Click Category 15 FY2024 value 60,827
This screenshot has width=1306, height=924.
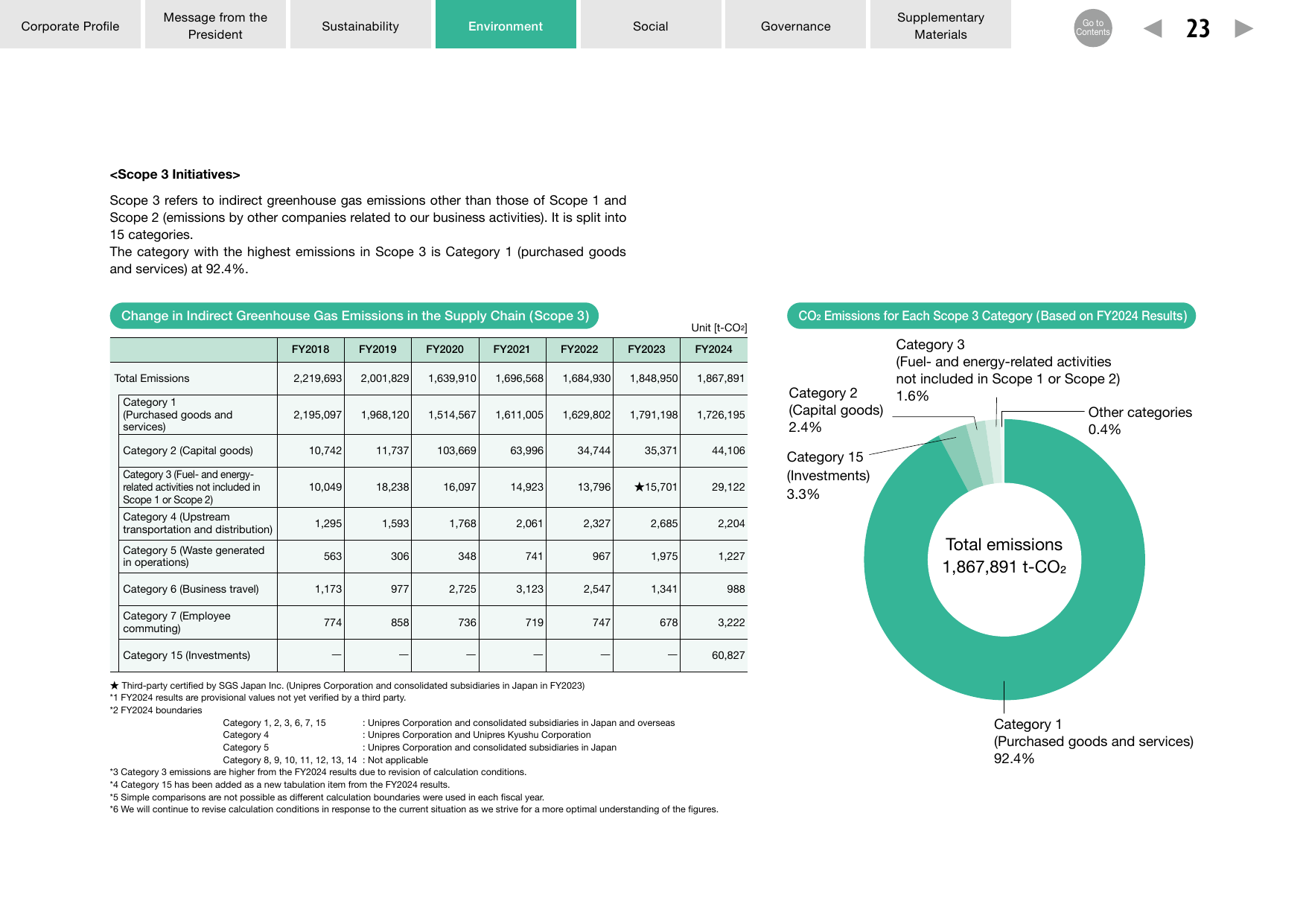728,655
